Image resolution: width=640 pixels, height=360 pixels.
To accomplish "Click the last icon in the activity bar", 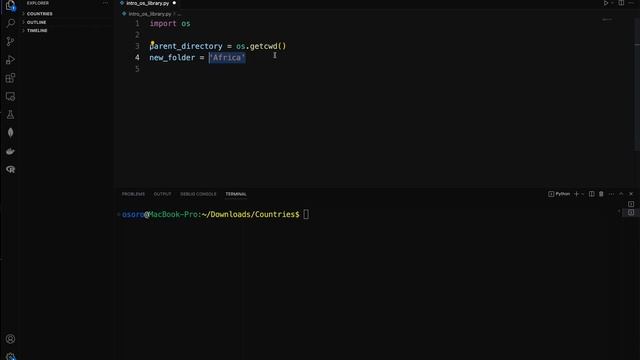I will pyautogui.click(x=10, y=169).
